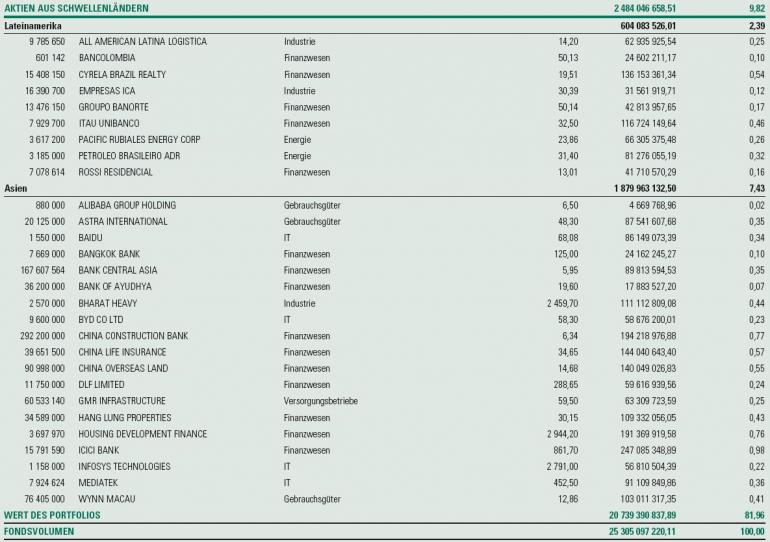This screenshot has width=770, height=542.
Task: Click the Lateinamerika section label
Action: [x=33, y=26]
